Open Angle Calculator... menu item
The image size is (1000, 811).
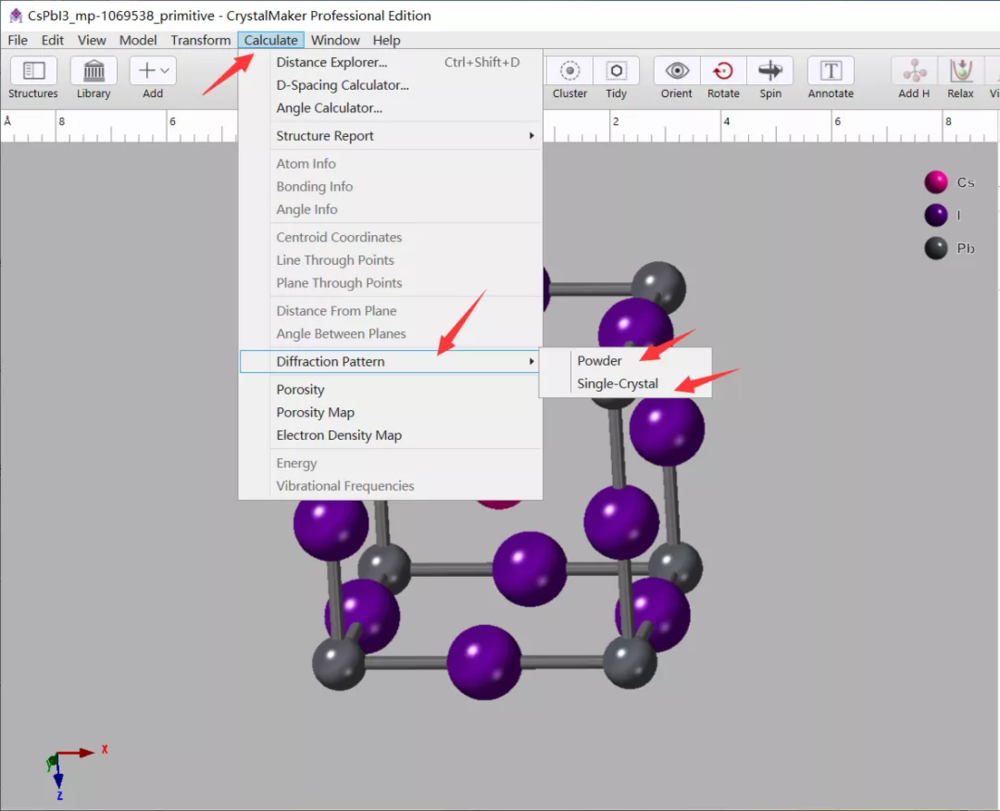[x=390, y=108]
